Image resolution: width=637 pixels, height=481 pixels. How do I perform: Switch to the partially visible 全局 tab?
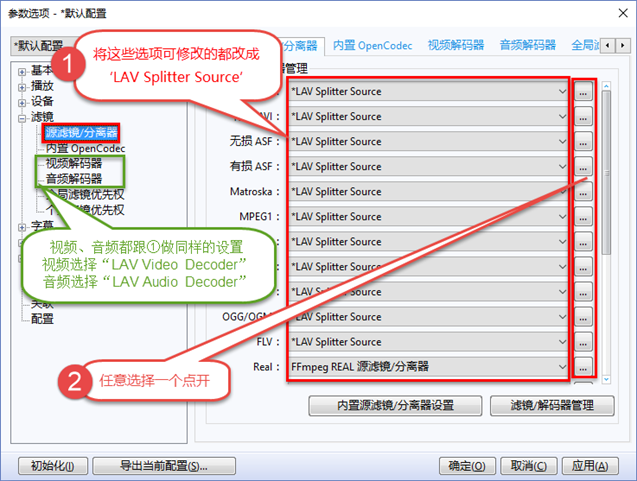coord(584,46)
